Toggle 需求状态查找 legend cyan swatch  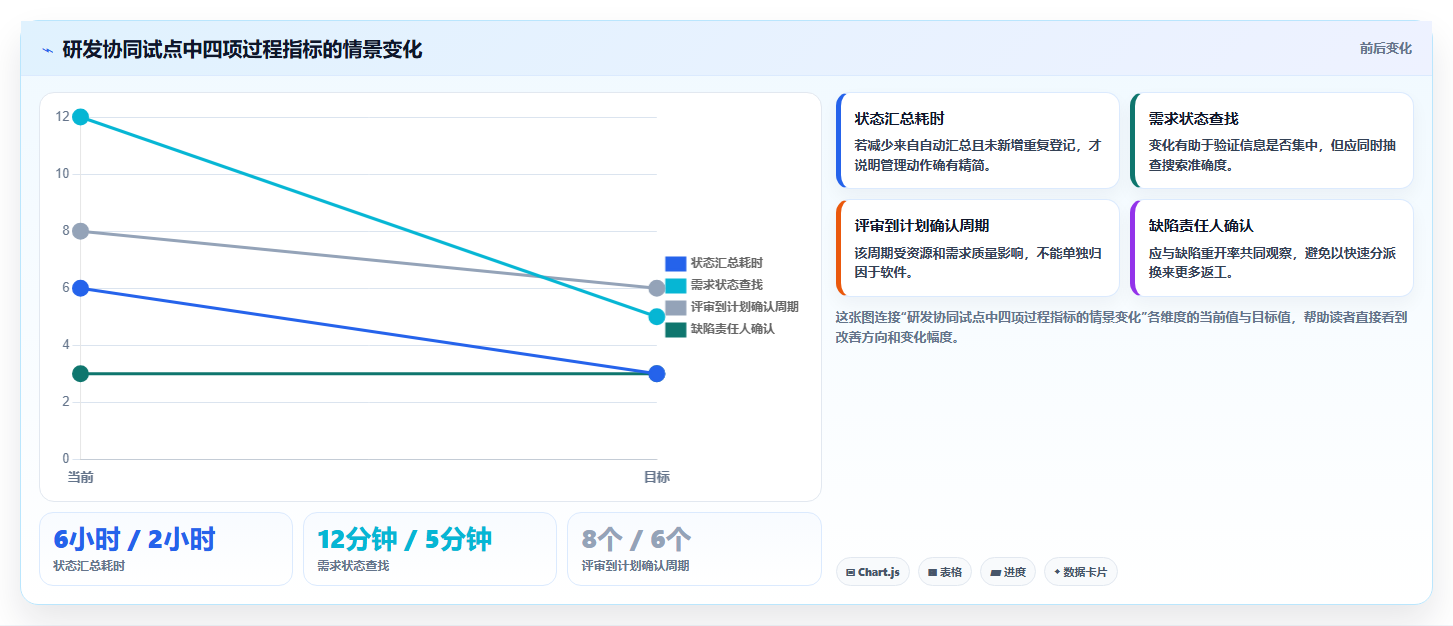(x=675, y=285)
